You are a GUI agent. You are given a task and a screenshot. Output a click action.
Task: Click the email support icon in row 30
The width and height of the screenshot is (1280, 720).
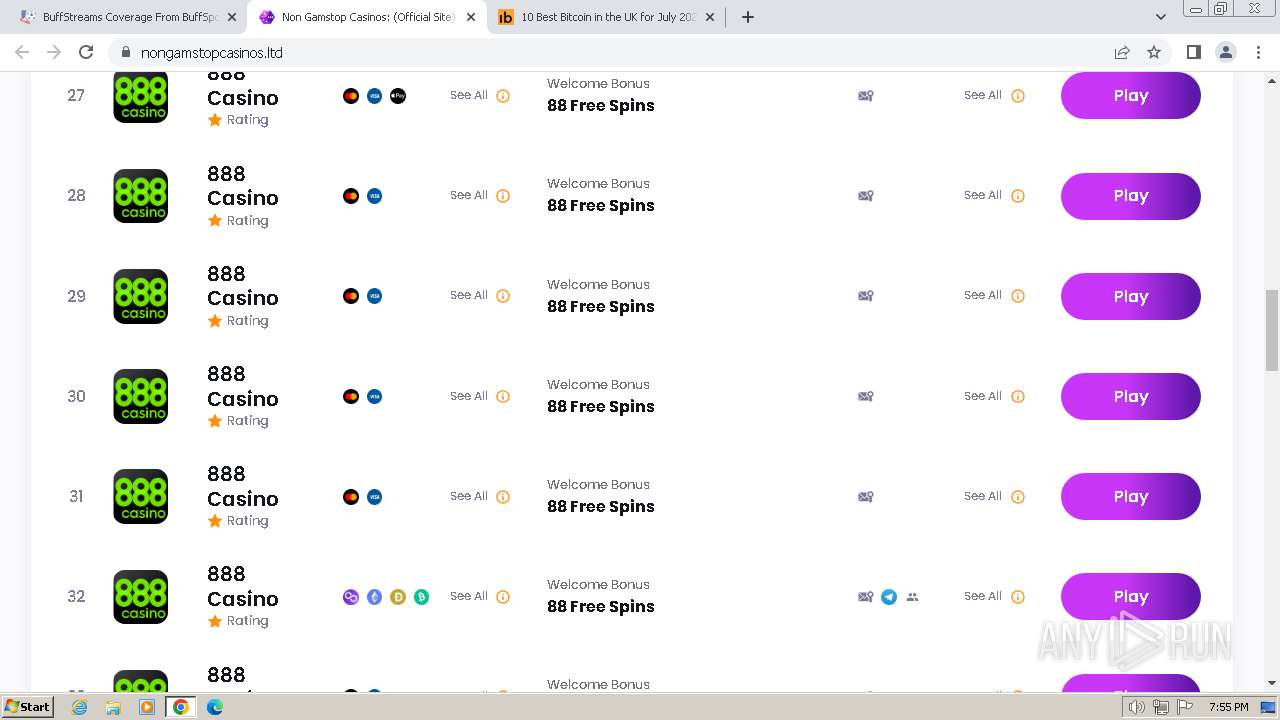click(866, 396)
